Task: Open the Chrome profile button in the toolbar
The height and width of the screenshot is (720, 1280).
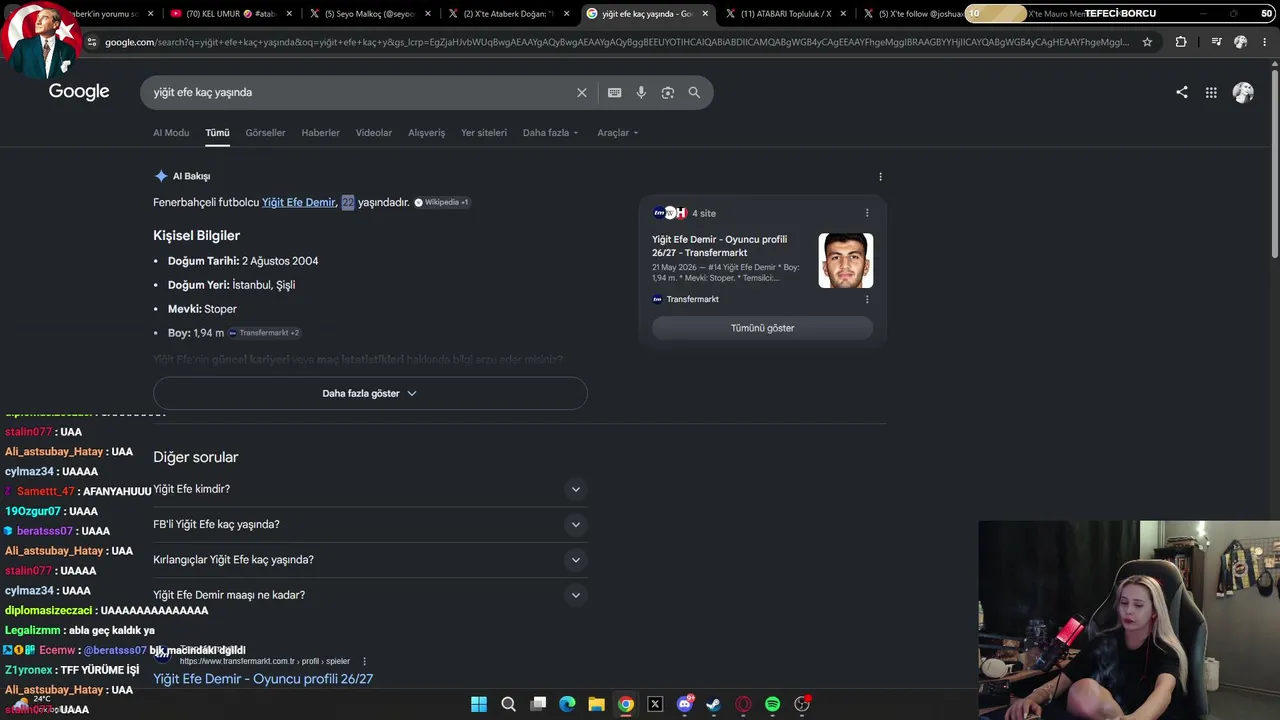Action: (x=1240, y=42)
